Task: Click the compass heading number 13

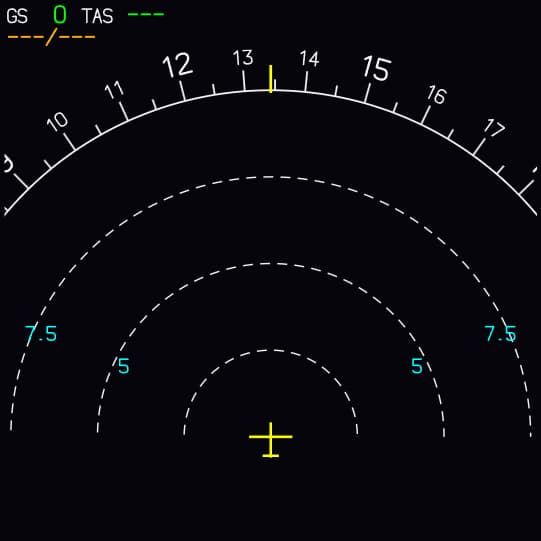Action: click(243, 58)
